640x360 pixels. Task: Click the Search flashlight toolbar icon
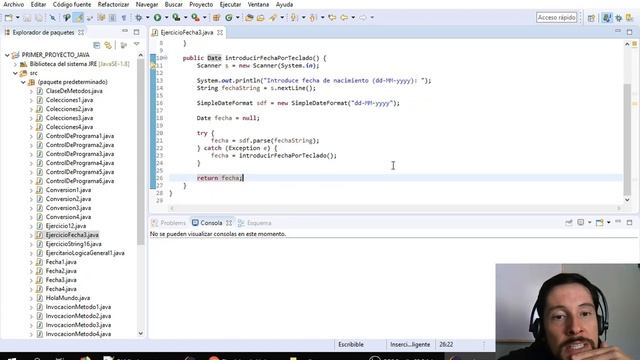(x=273, y=18)
